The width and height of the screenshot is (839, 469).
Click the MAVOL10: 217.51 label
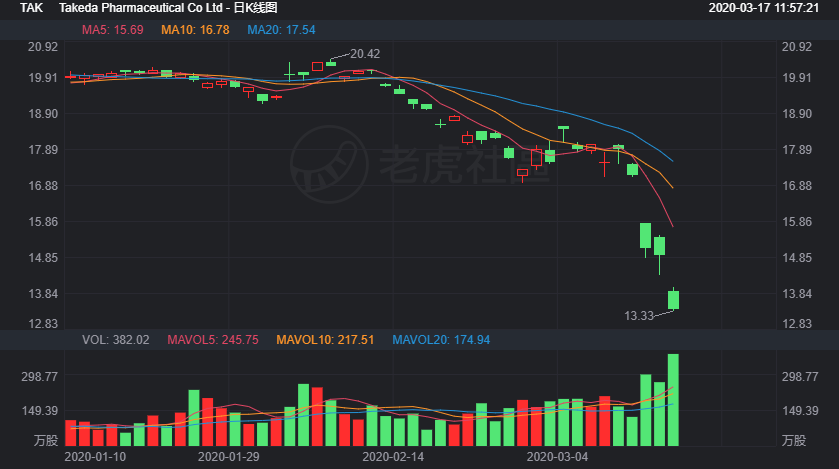point(325,340)
